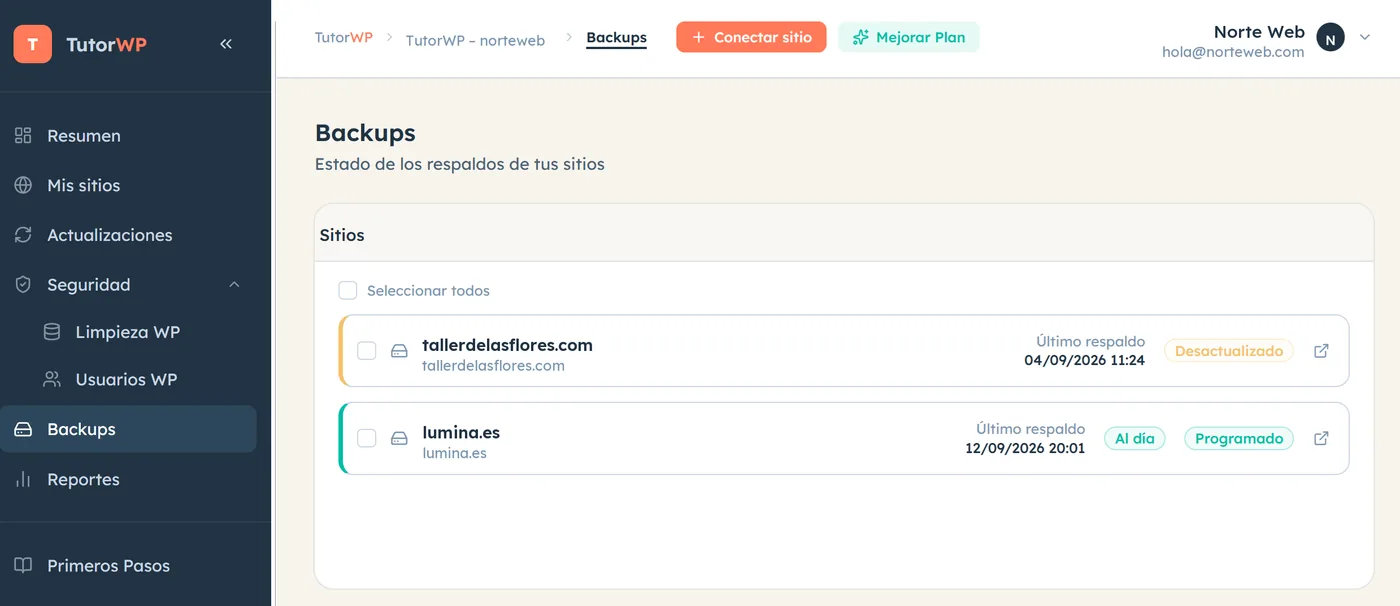
Task: Click the bold tallerdelasflores.com site name
Action: [507, 345]
